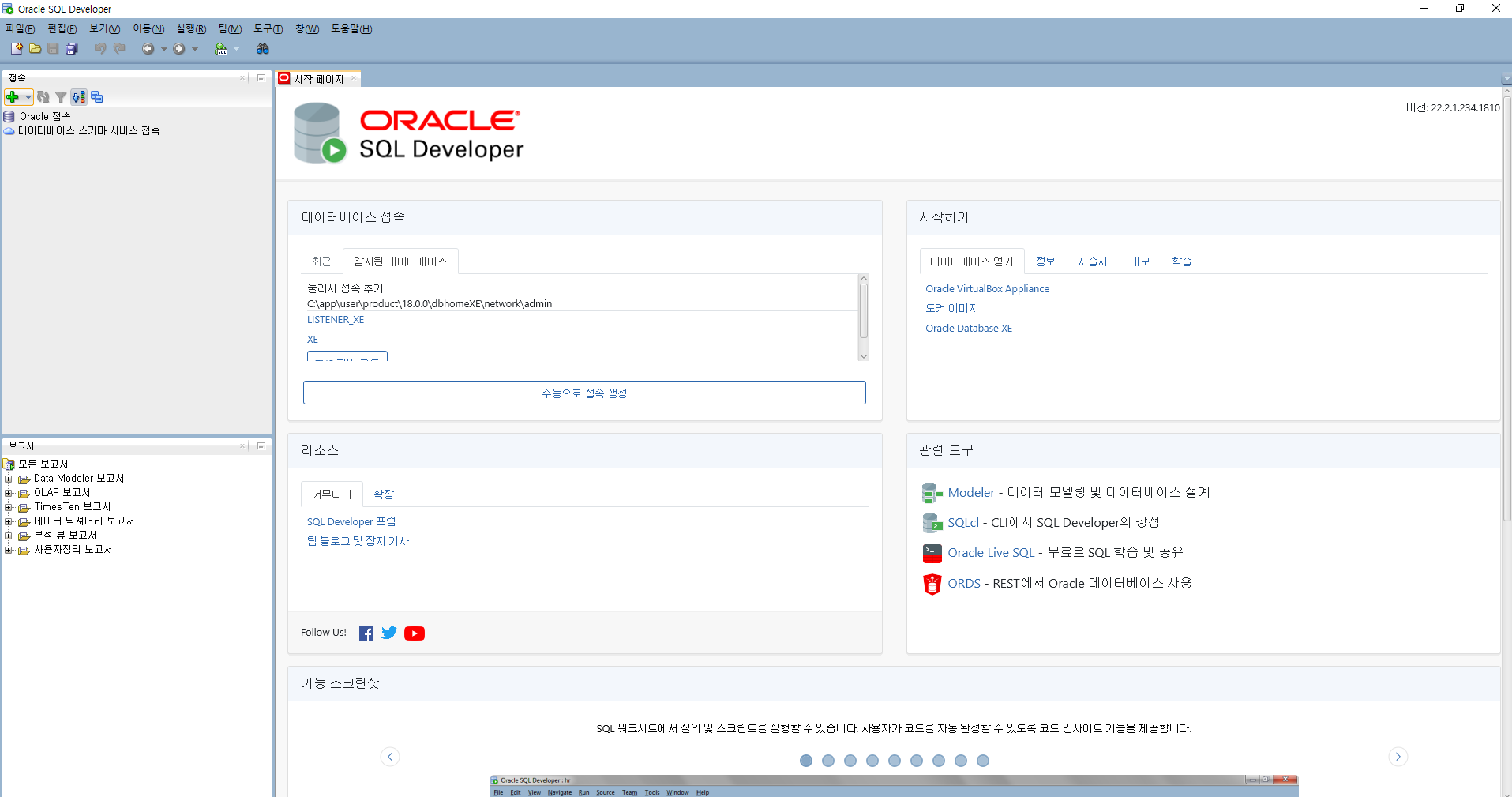Expand the 분석 뷰 보고서 node
Image resolution: width=1512 pixels, height=797 pixels.
(9, 536)
